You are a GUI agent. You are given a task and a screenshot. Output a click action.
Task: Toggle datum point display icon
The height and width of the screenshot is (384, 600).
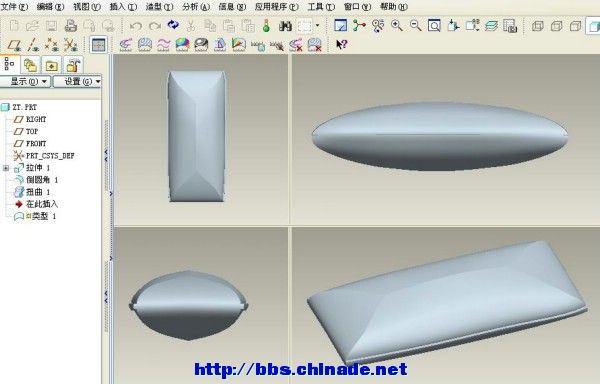pos(51,45)
